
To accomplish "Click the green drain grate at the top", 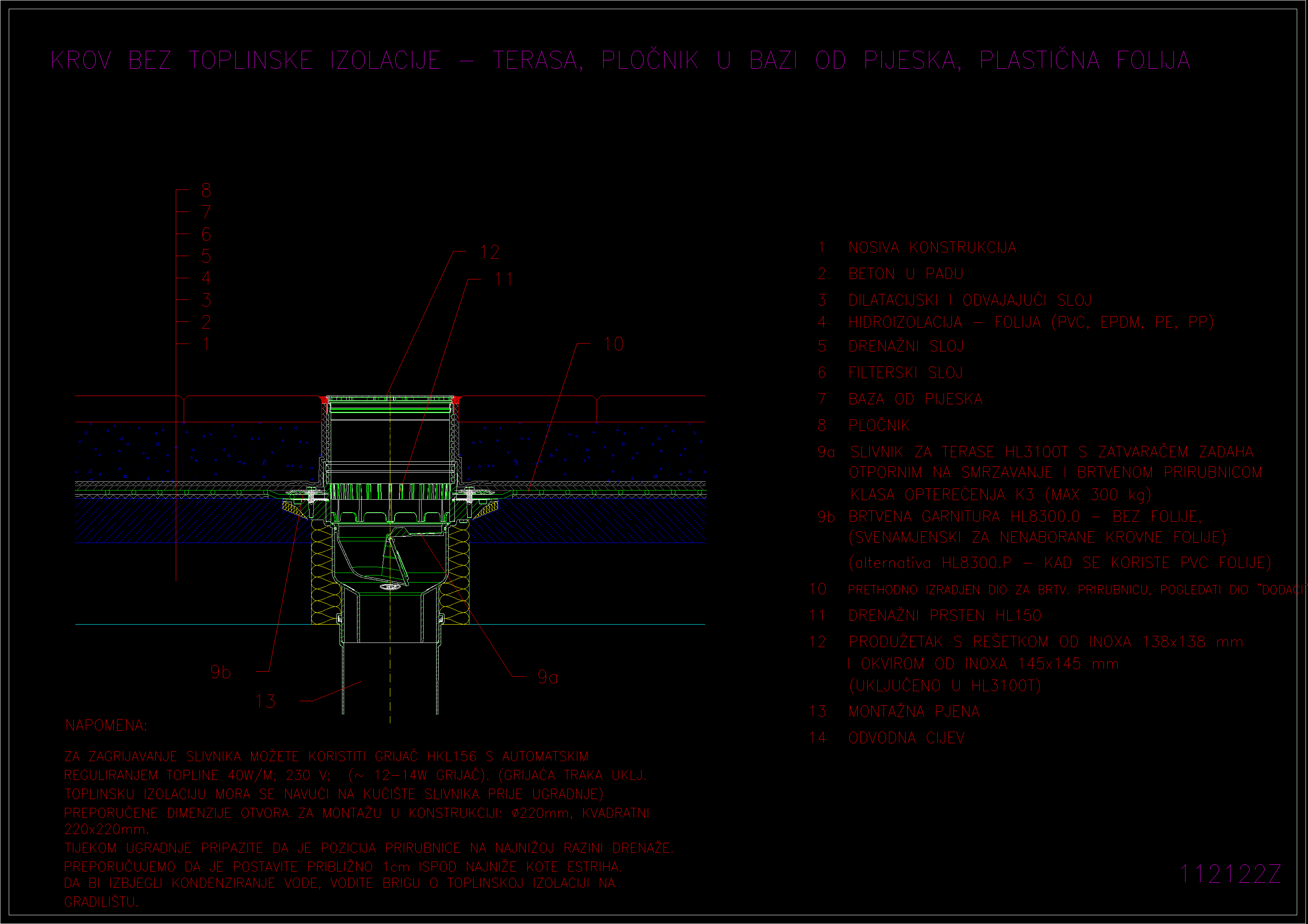I will 390,398.
